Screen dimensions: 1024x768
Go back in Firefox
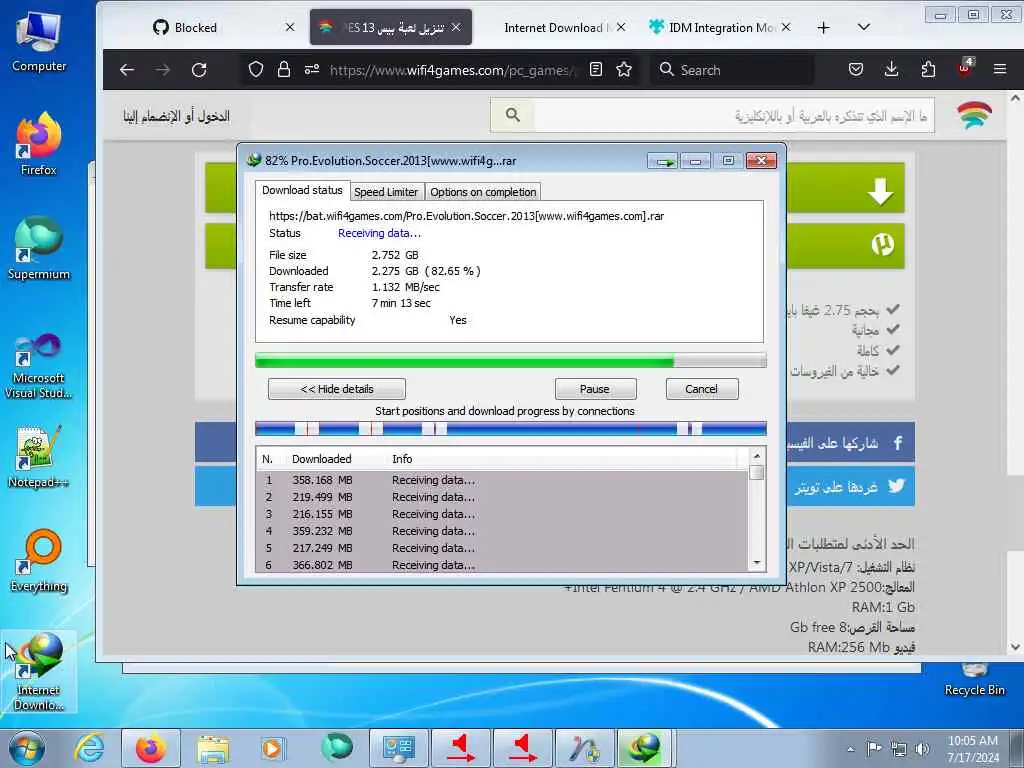tap(127, 70)
